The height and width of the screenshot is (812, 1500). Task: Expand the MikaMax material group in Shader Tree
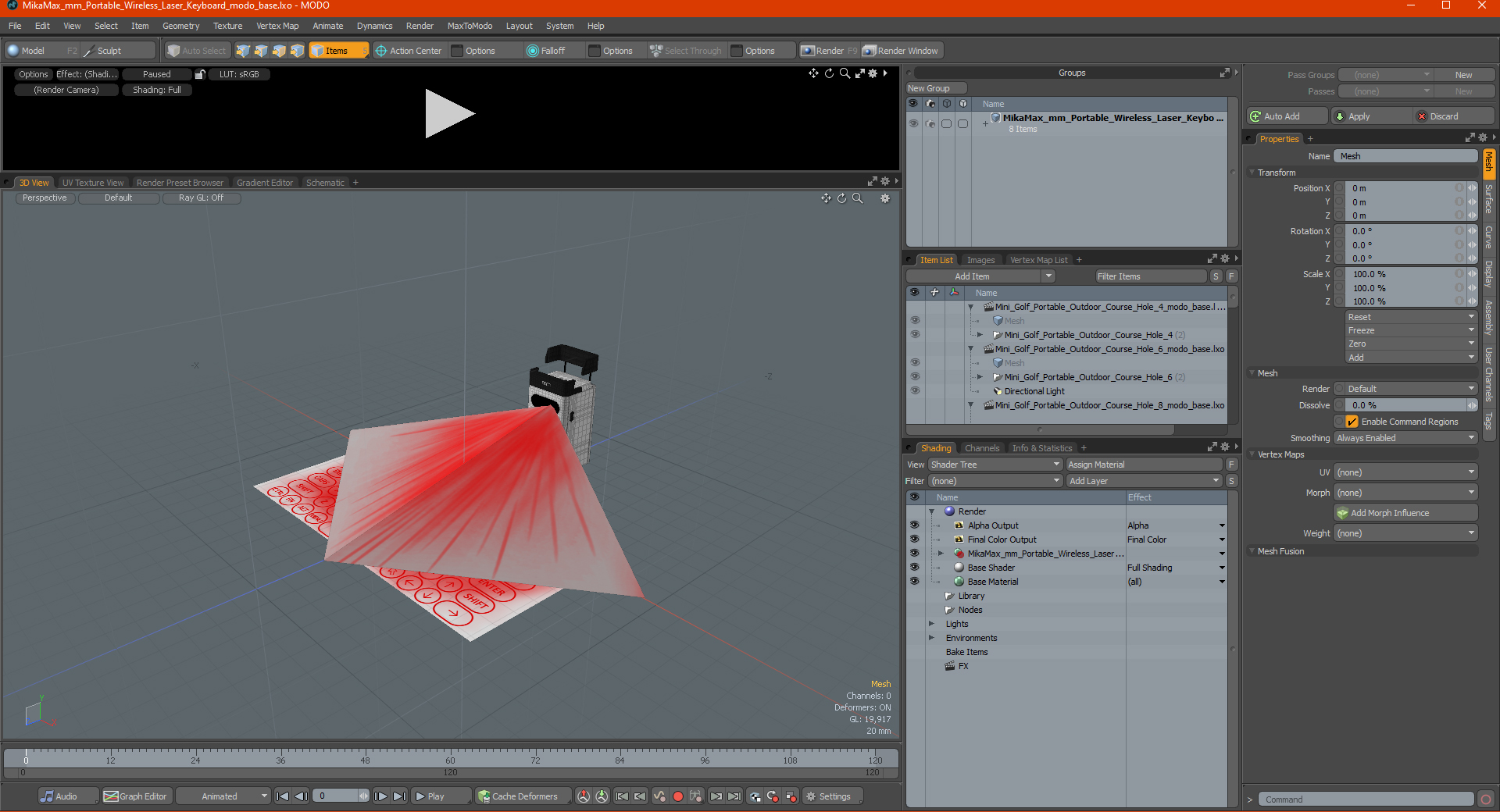point(941,554)
